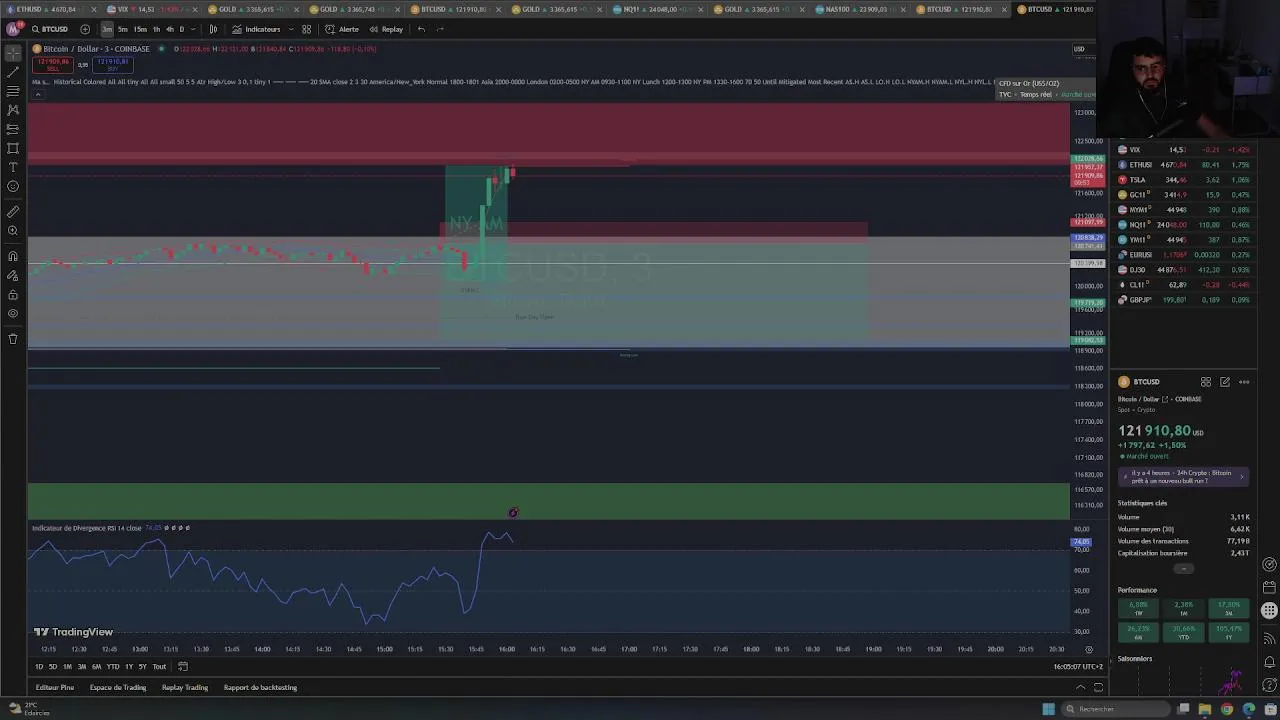Toggle hide all drawings eye icon
This screenshot has height=720, width=1280.
point(13,314)
